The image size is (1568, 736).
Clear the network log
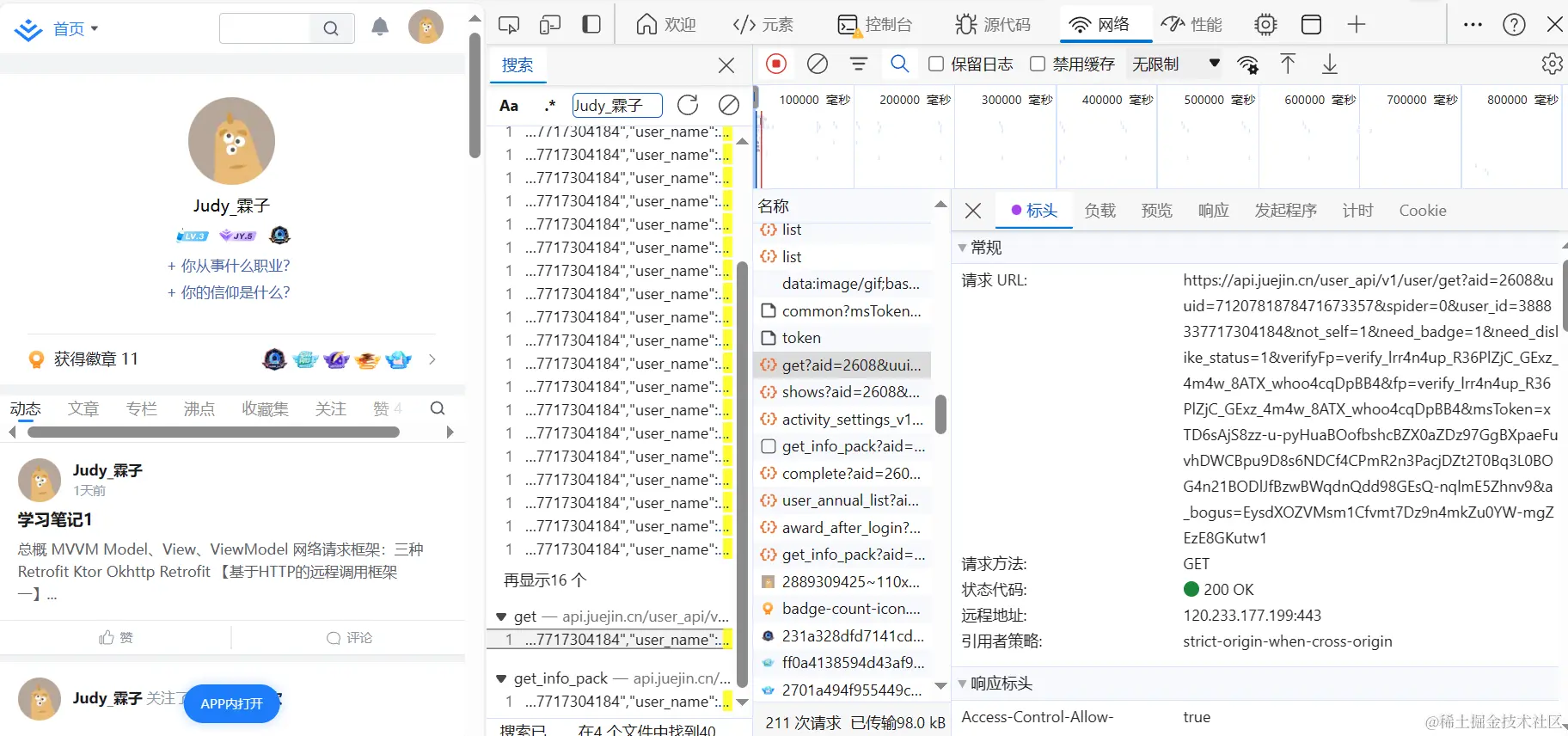(x=818, y=64)
